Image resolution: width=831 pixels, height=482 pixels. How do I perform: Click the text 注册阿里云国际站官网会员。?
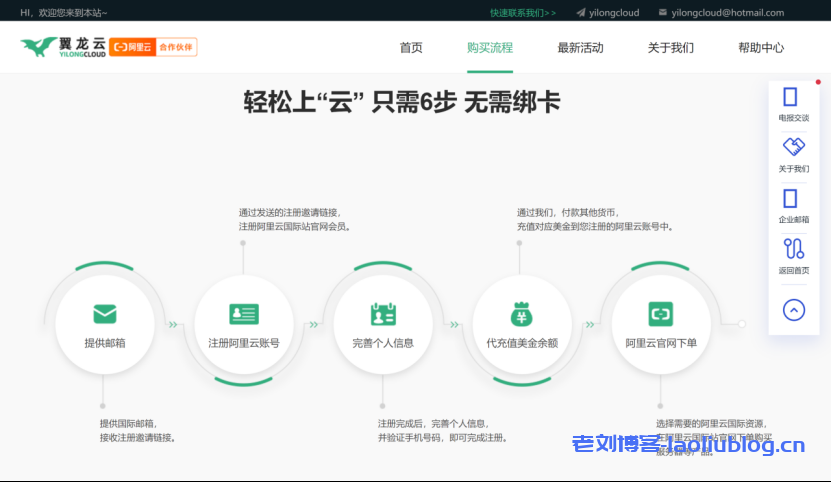(x=295, y=227)
